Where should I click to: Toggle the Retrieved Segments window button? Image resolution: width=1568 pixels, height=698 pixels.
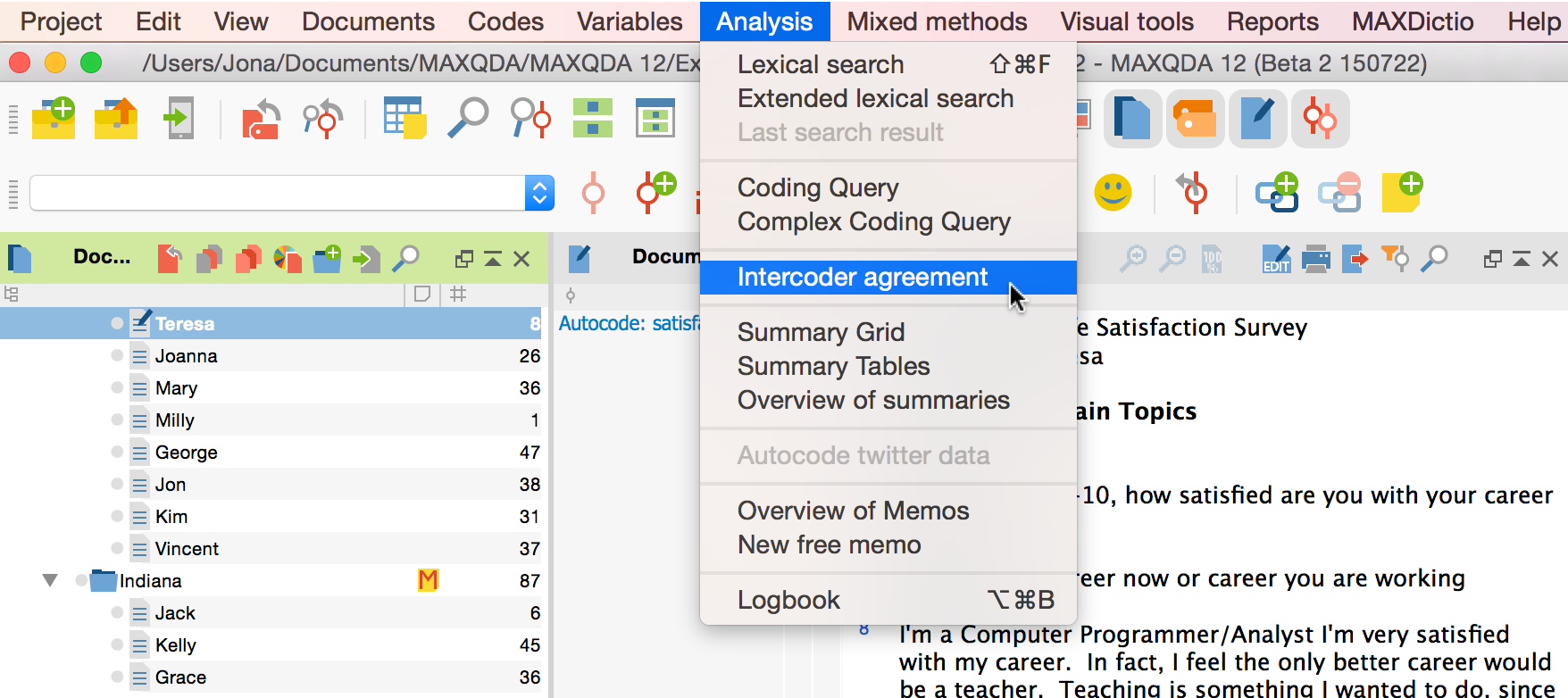pos(1320,119)
